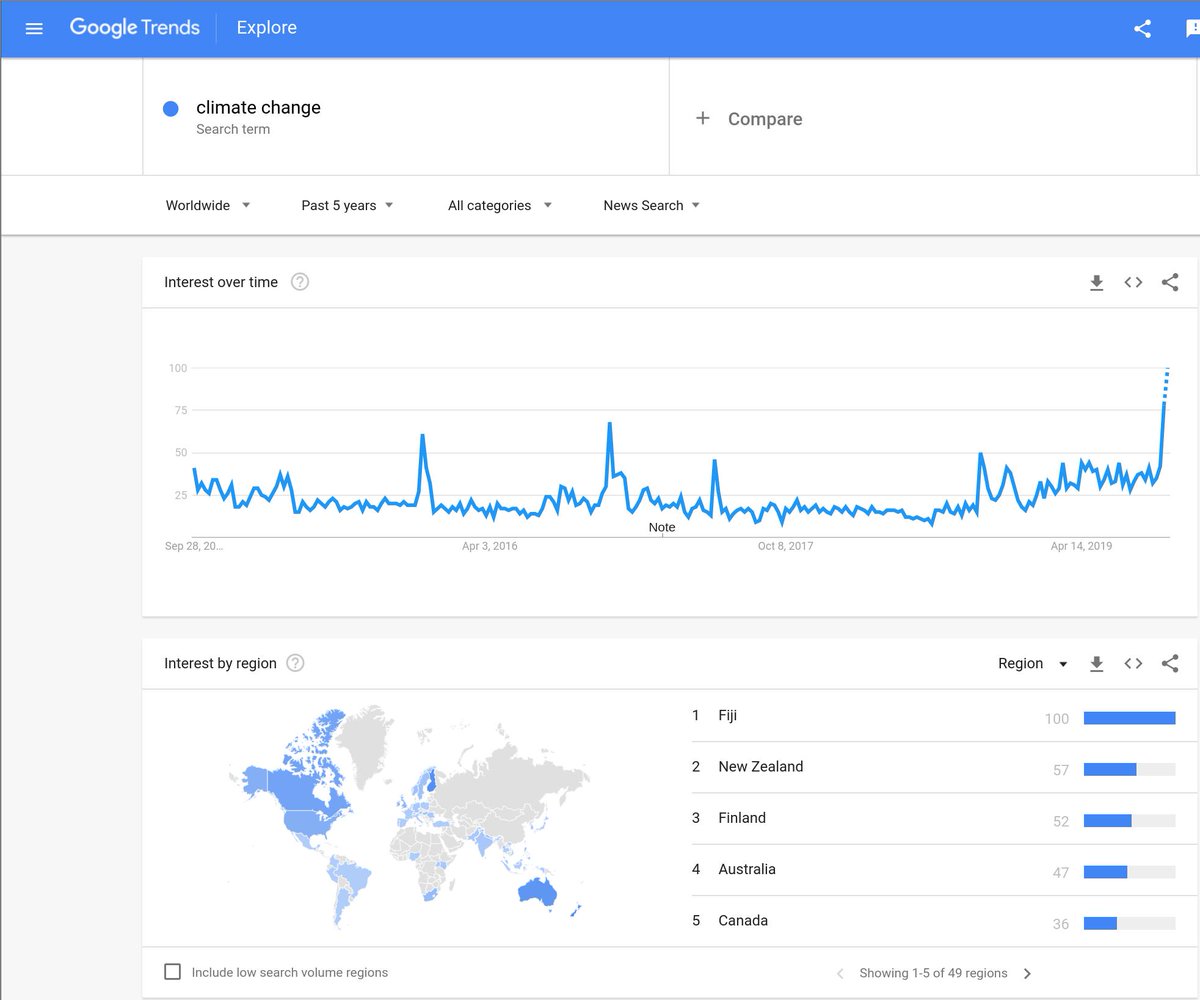Click the 'Interest by region' heading
The height and width of the screenshot is (1000, 1200).
tap(220, 663)
